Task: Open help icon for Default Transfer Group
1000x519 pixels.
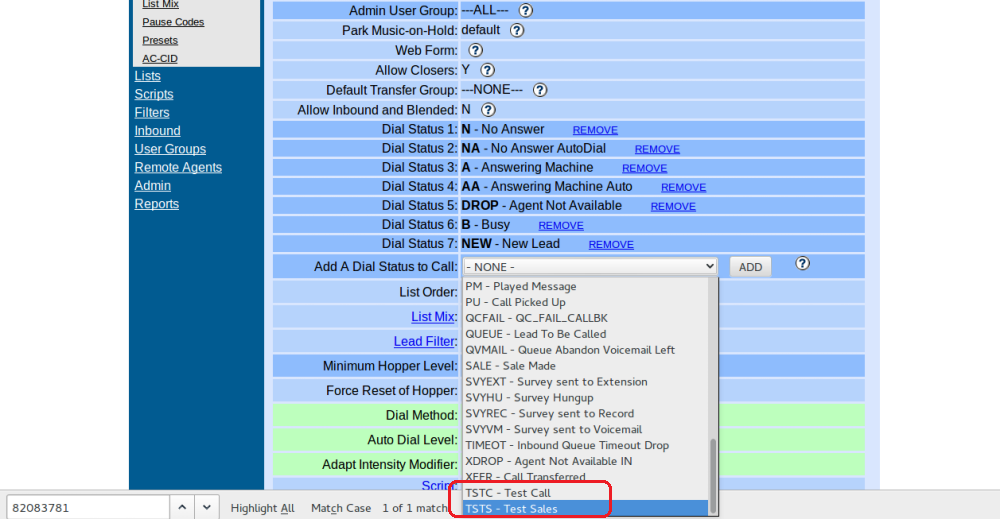Action: (540, 90)
